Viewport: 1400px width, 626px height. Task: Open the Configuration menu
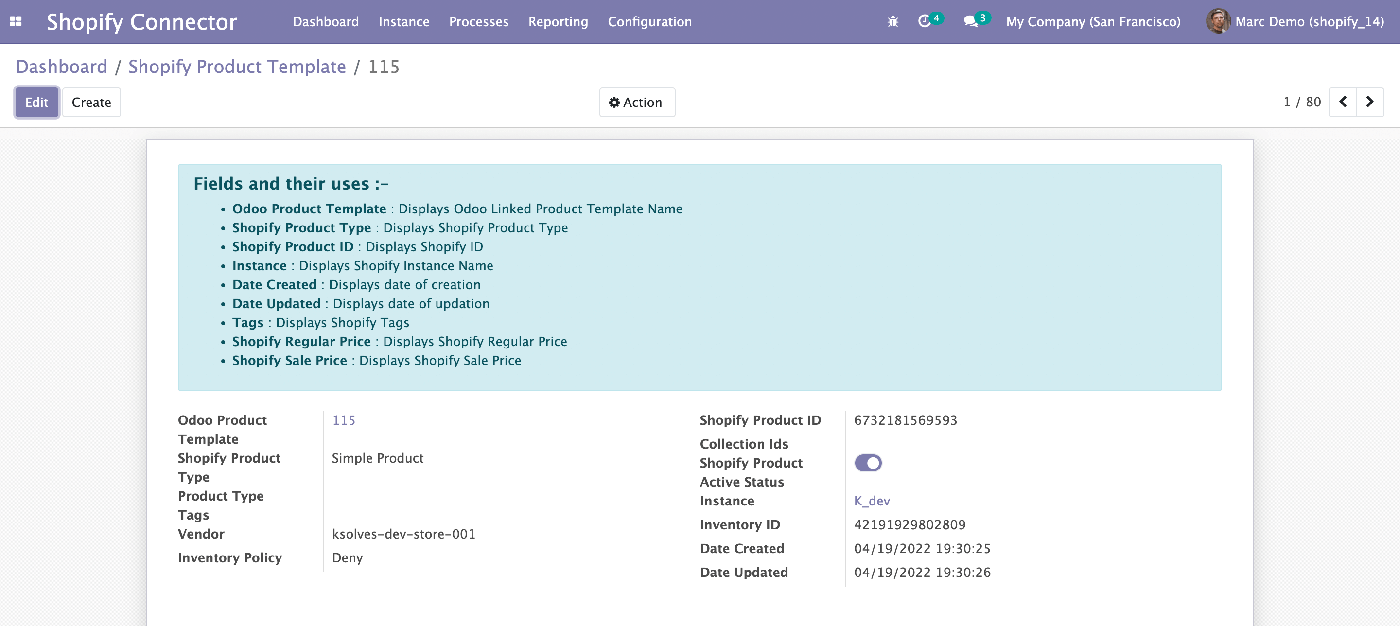coord(650,21)
